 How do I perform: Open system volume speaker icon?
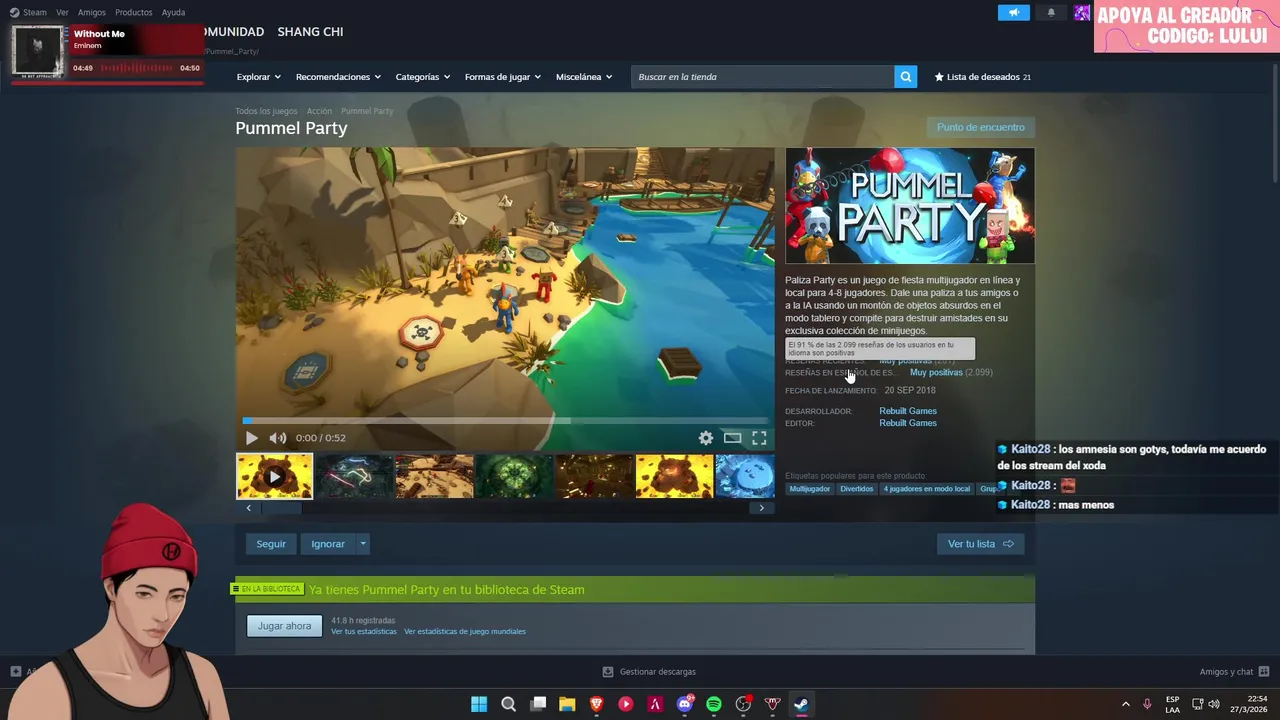tap(1214, 704)
